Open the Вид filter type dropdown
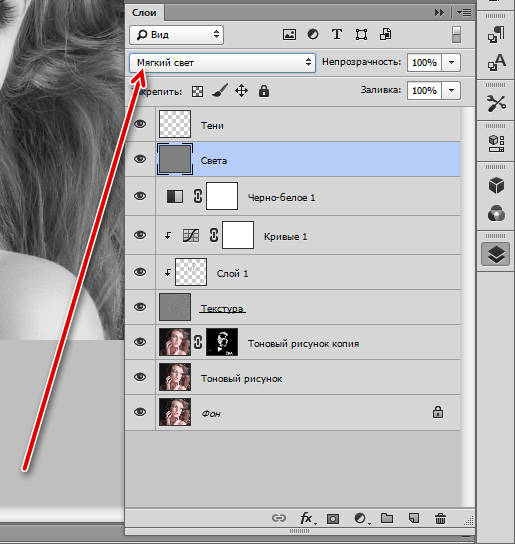The width and height of the screenshot is (515, 544). (x=176, y=35)
